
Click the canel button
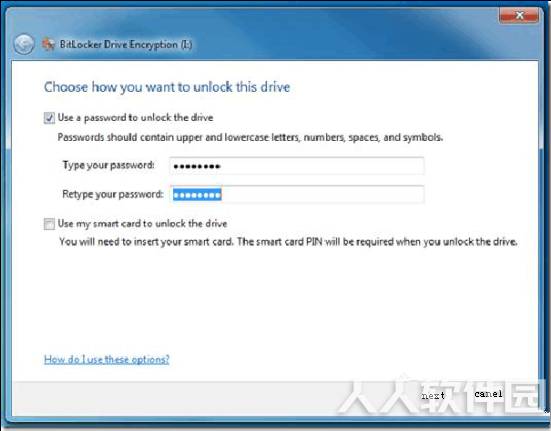click(x=488, y=394)
